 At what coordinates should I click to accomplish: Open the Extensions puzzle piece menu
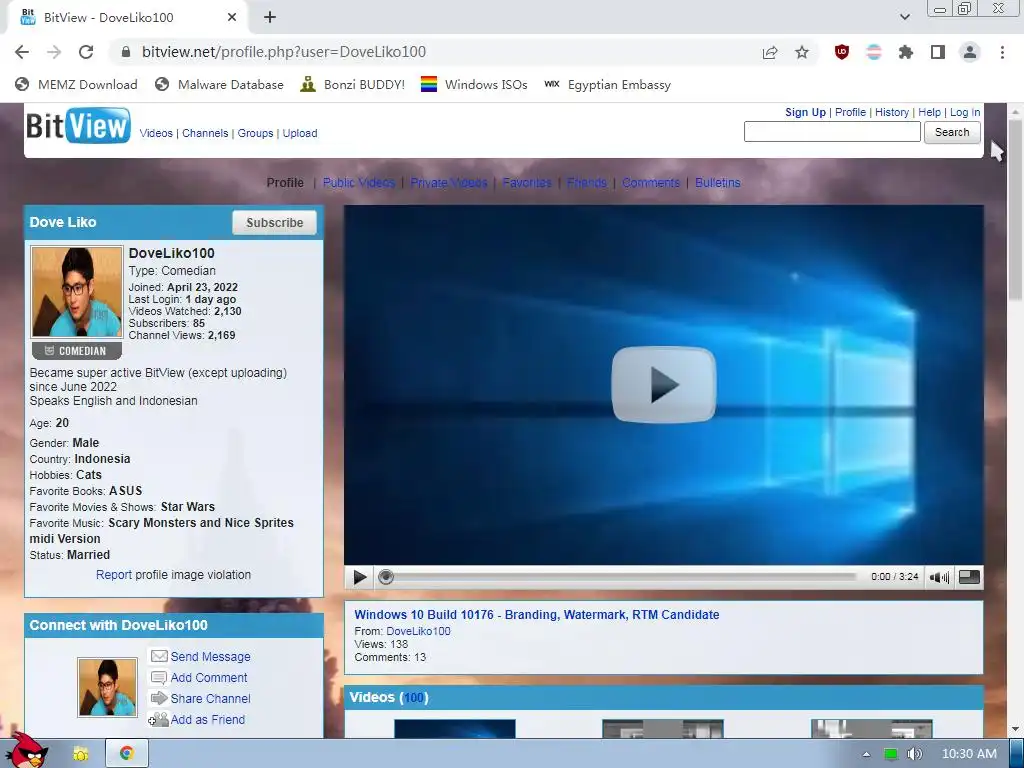pyautogui.click(x=906, y=52)
